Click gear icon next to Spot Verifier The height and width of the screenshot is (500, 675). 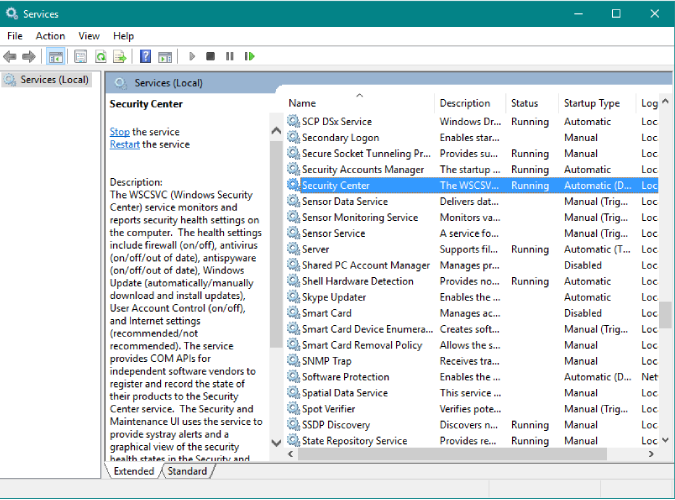[294, 408]
